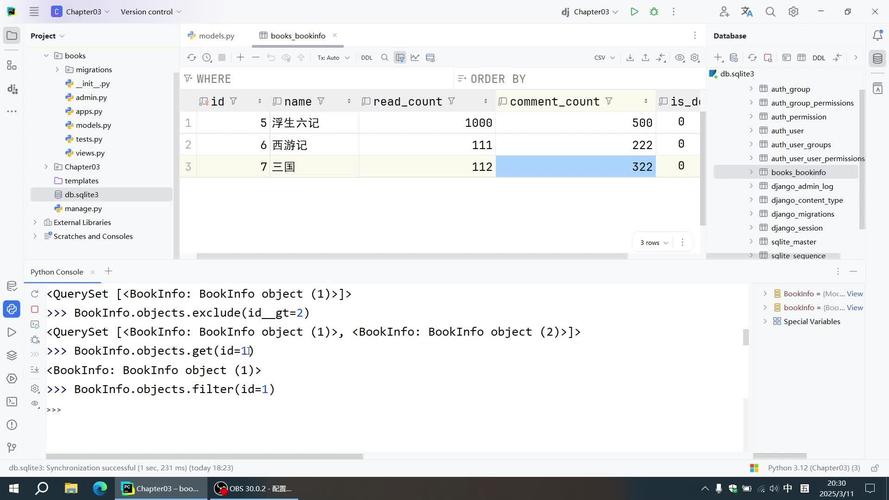
Task: Select the Python Console tab
Action: 57,272
